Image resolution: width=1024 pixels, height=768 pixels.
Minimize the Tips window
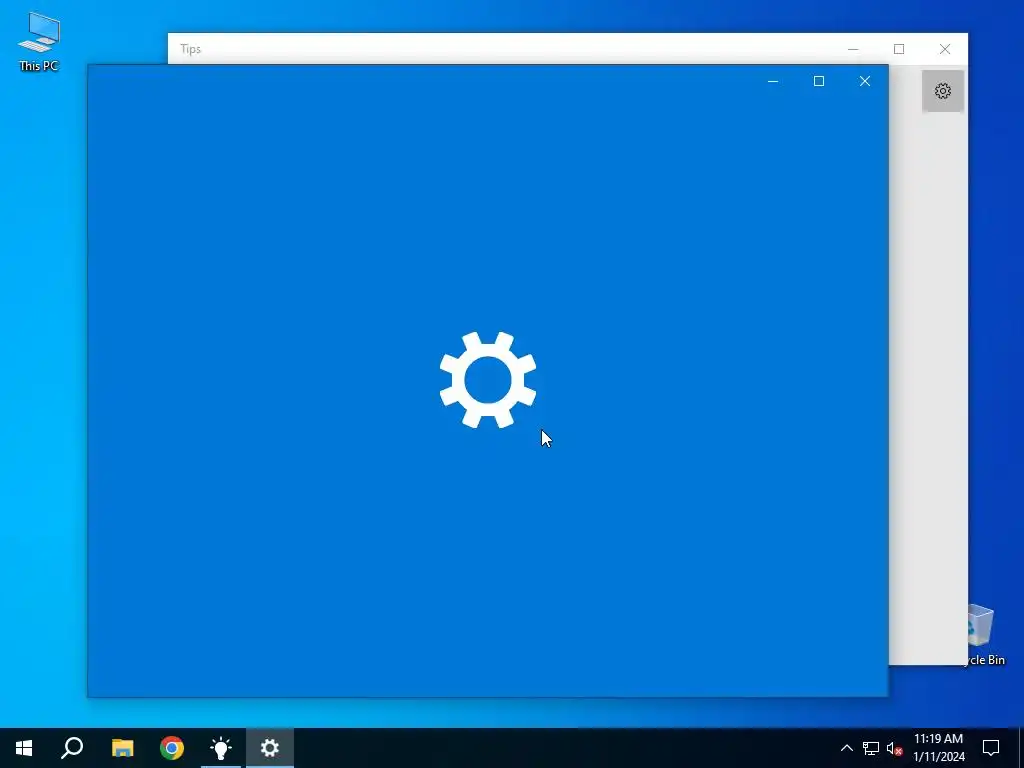pyautogui.click(x=853, y=49)
